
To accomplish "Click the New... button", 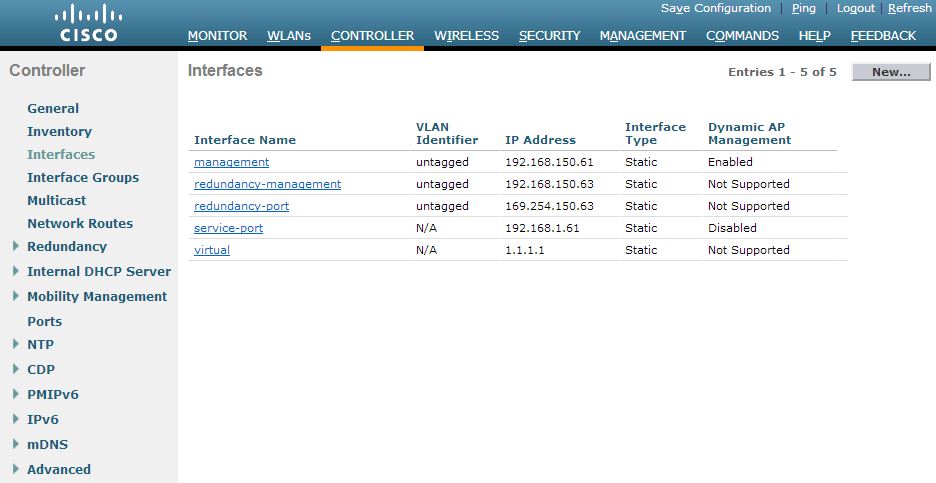I will [x=891, y=72].
